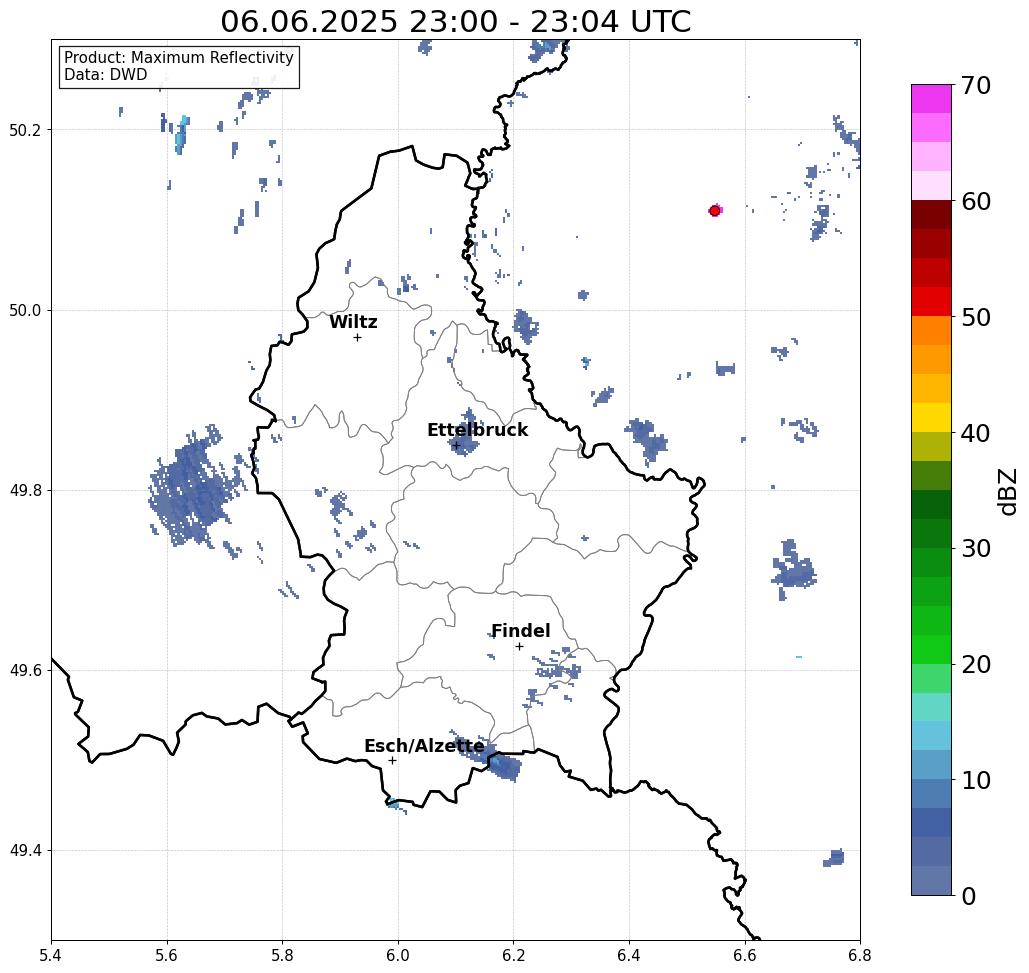Click the colorbar tick label 70
This screenshot has width=1029, height=973.
975,85
